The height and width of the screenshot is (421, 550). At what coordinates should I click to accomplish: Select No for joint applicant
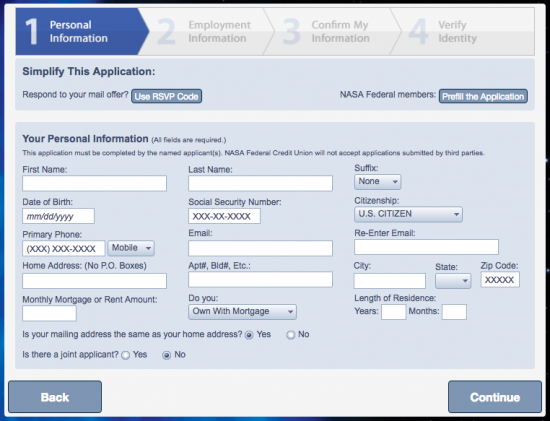tap(167, 355)
